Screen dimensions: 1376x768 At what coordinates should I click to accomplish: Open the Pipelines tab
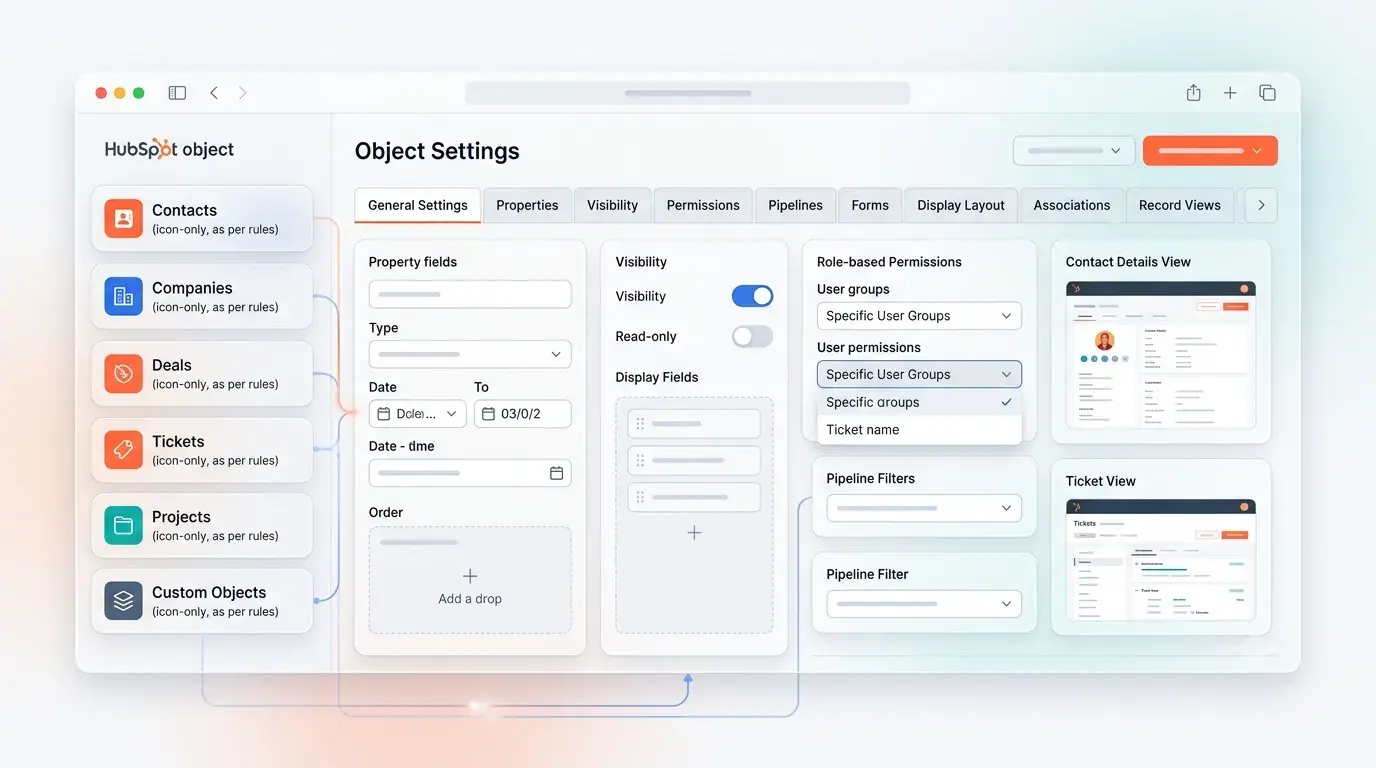click(795, 205)
